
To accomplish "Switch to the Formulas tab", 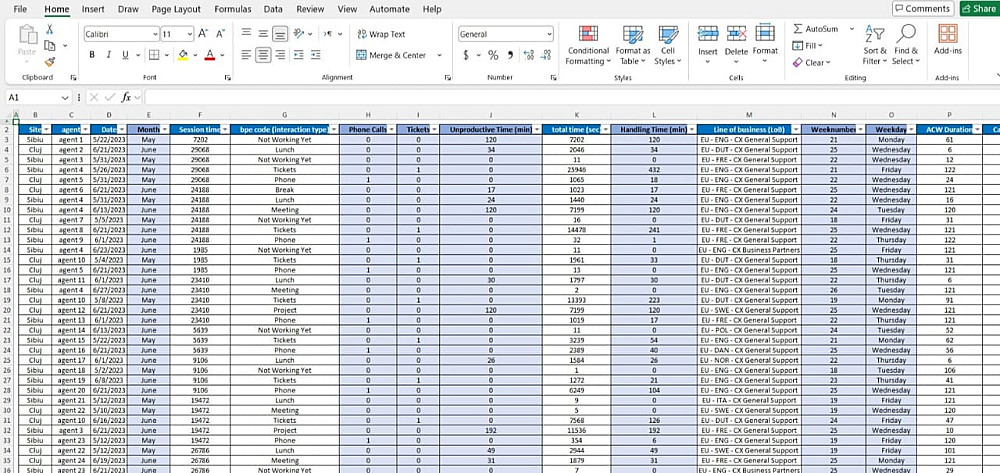I will coord(233,9).
